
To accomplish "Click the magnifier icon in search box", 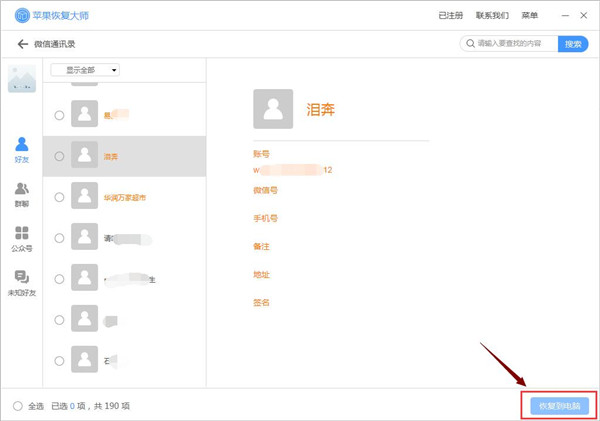I will tap(470, 44).
